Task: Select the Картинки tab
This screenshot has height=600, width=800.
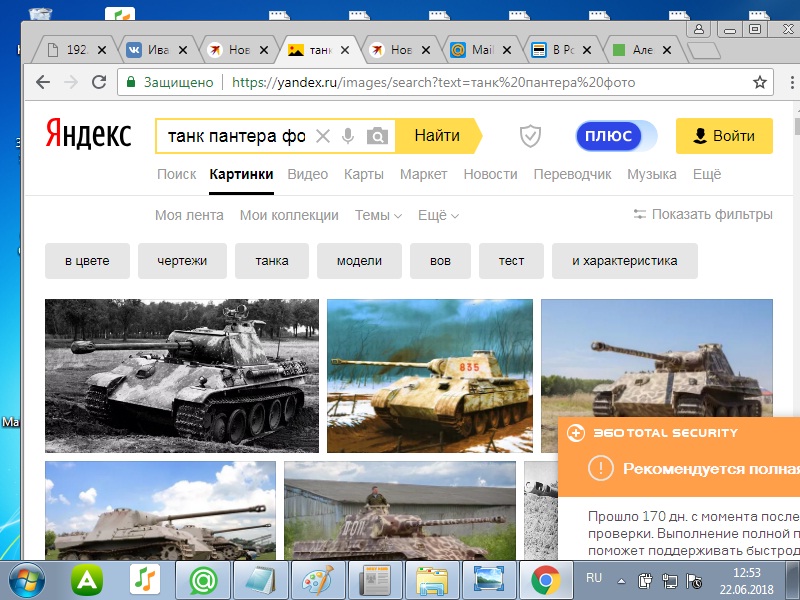Action: coord(241,174)
